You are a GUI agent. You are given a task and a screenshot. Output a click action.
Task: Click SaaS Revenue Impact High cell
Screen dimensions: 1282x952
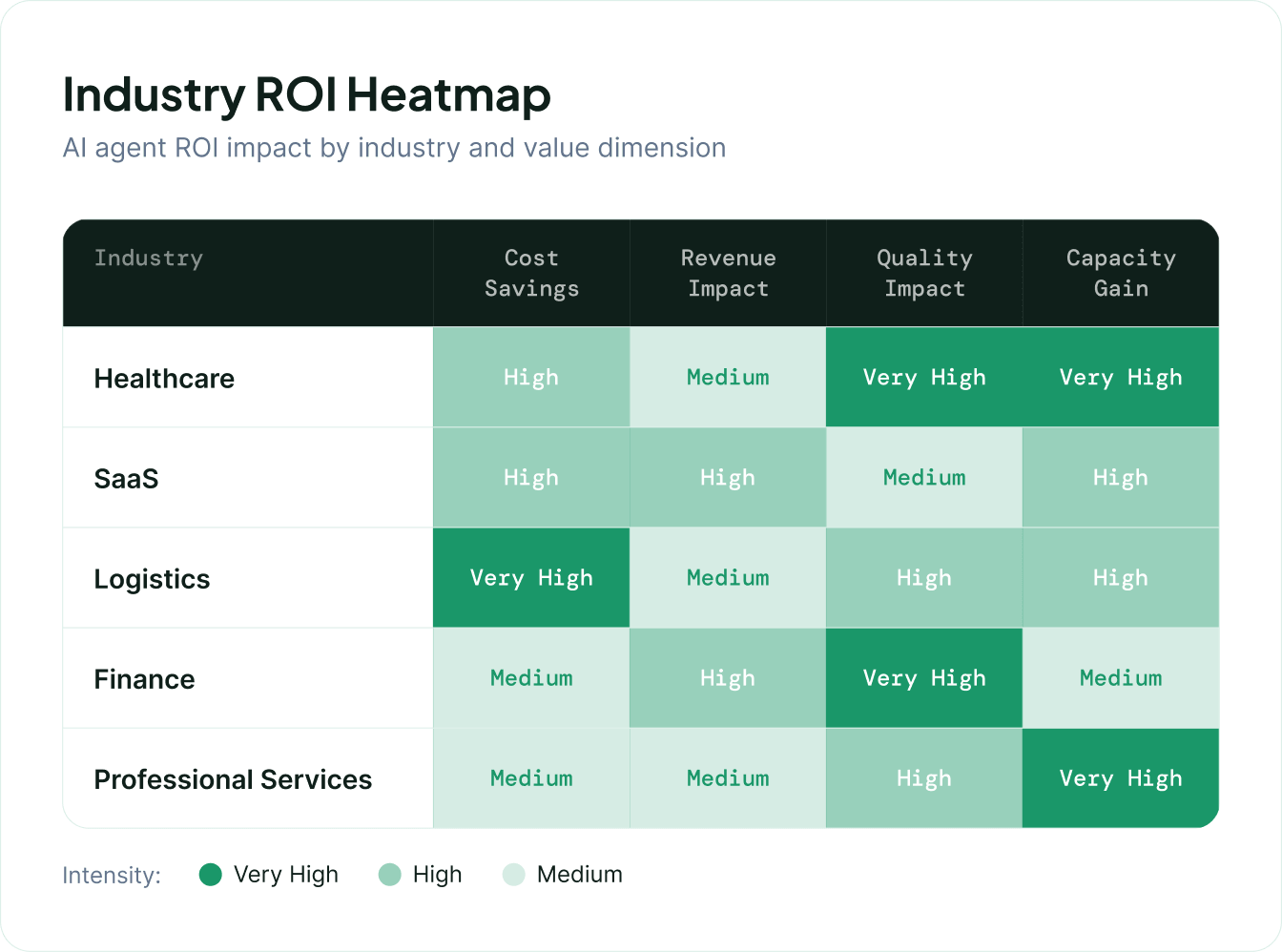pyautogui.click(x=728, y=477)
